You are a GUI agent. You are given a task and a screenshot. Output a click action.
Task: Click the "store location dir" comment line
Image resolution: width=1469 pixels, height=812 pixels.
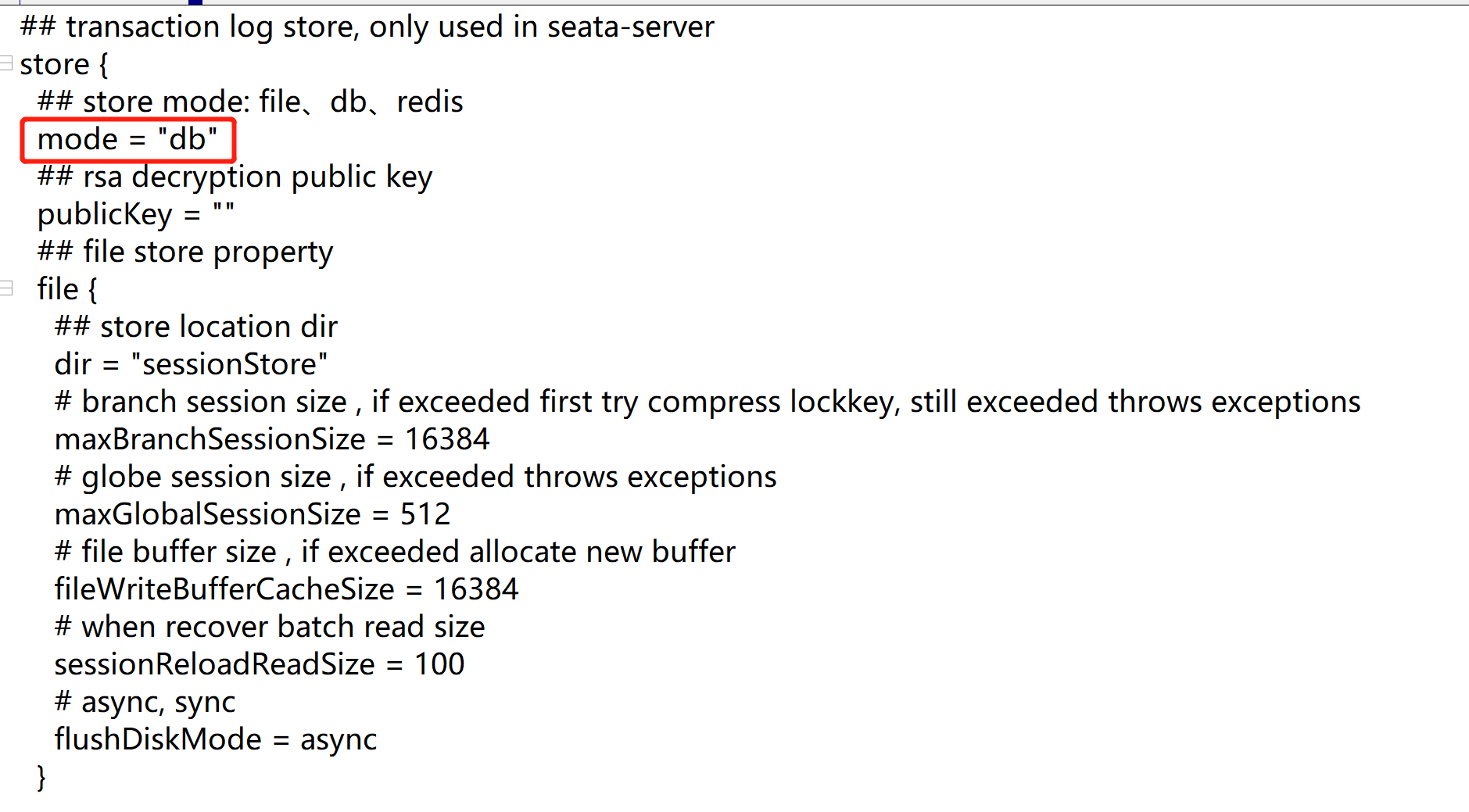pyautogui.click(x=196, y=327)
